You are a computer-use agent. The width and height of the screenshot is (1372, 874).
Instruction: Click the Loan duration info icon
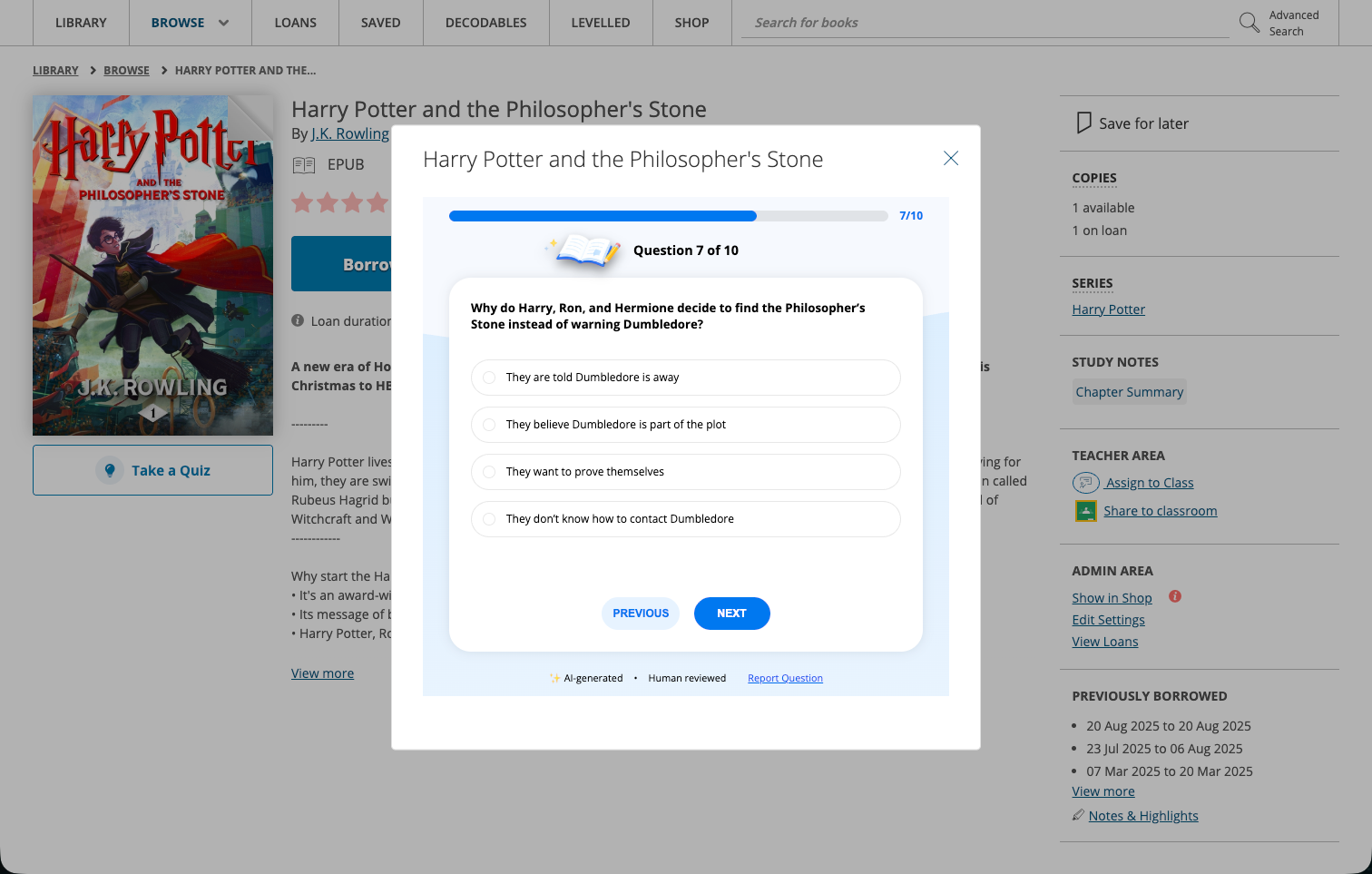tap(298, 320)
